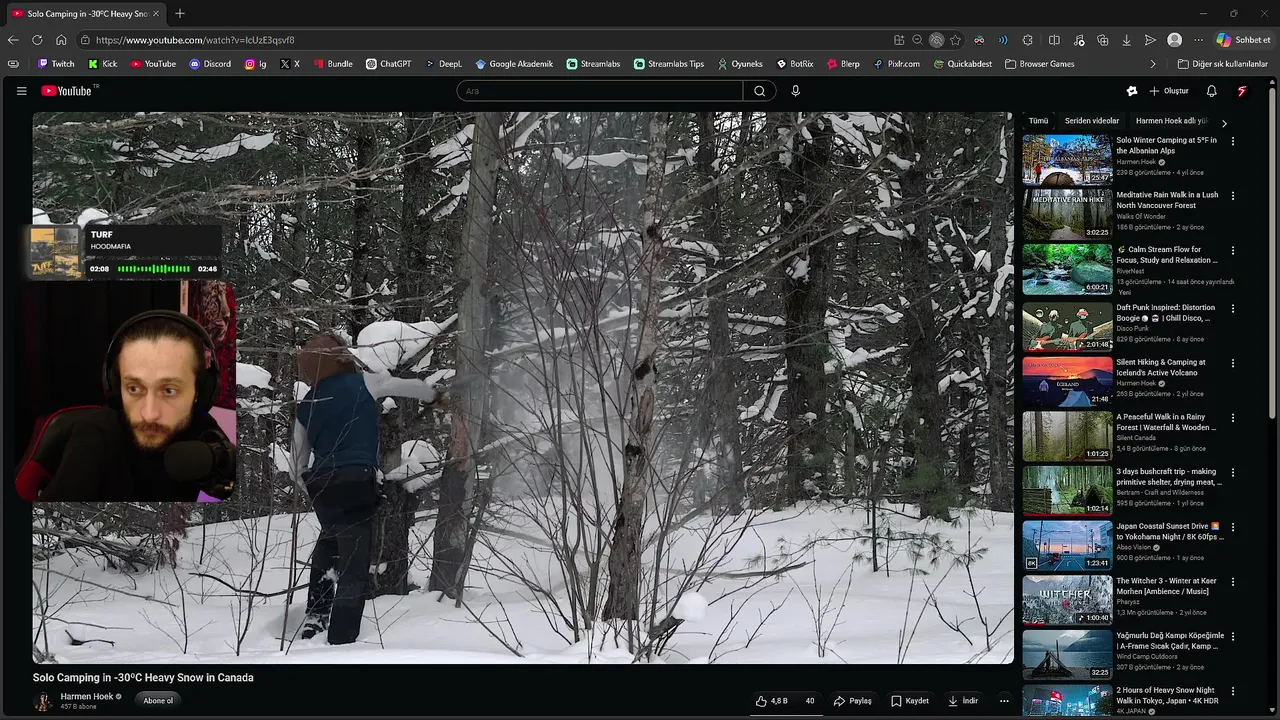Open Meditative Rain Walk video title
This screenshot has width=1280, height=720.
point(1167,200)
